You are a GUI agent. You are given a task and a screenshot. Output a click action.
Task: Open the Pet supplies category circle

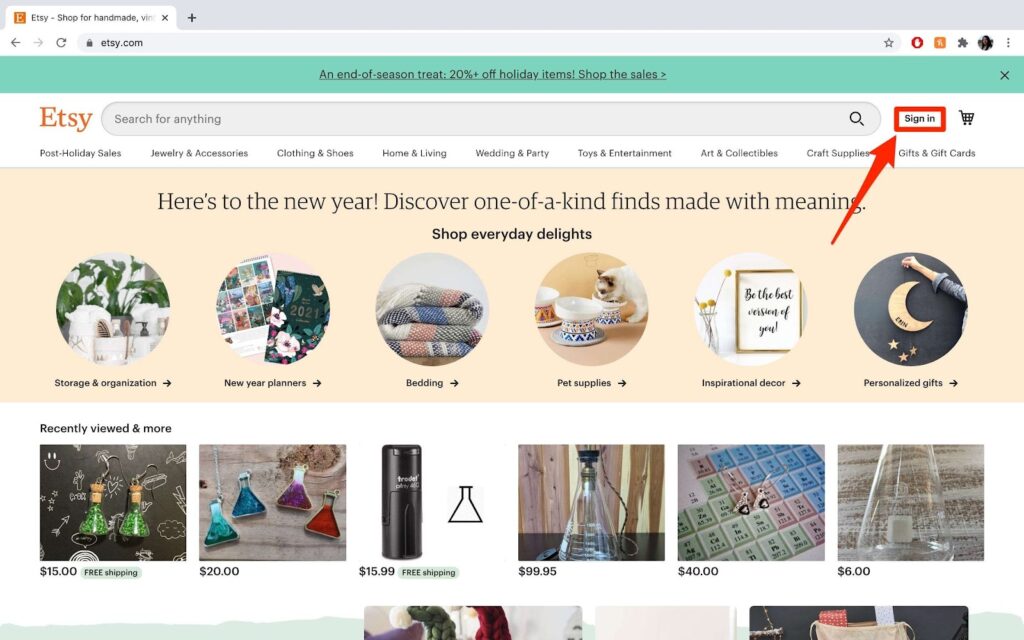point(592,309)
